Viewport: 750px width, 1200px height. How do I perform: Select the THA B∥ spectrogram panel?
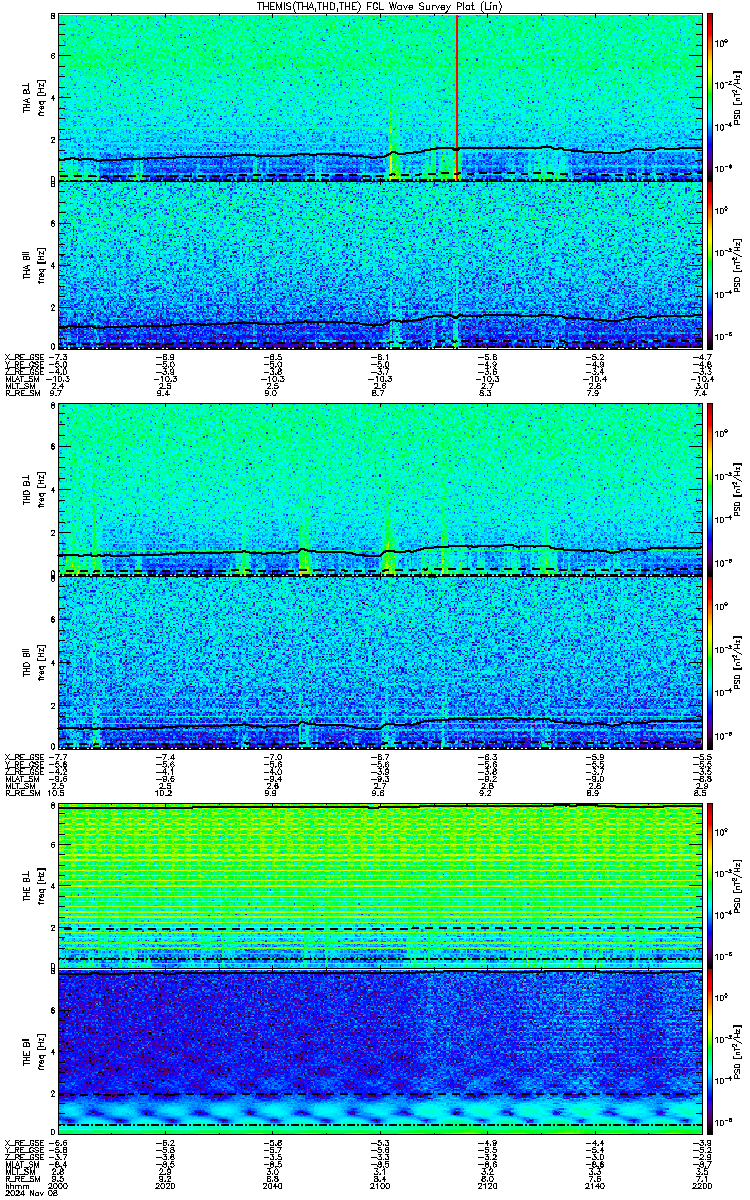(x=381, y=265)
